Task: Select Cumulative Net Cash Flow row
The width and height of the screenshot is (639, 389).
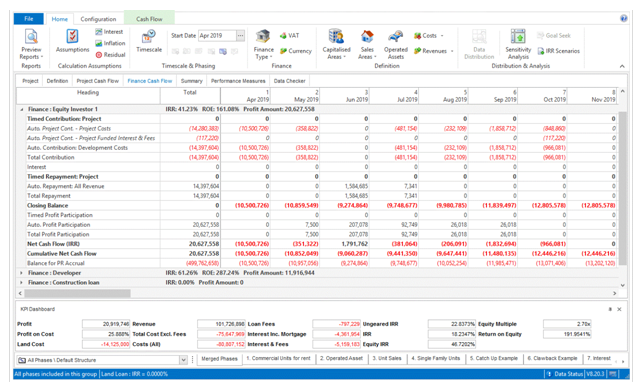Action: coord(318,254)
